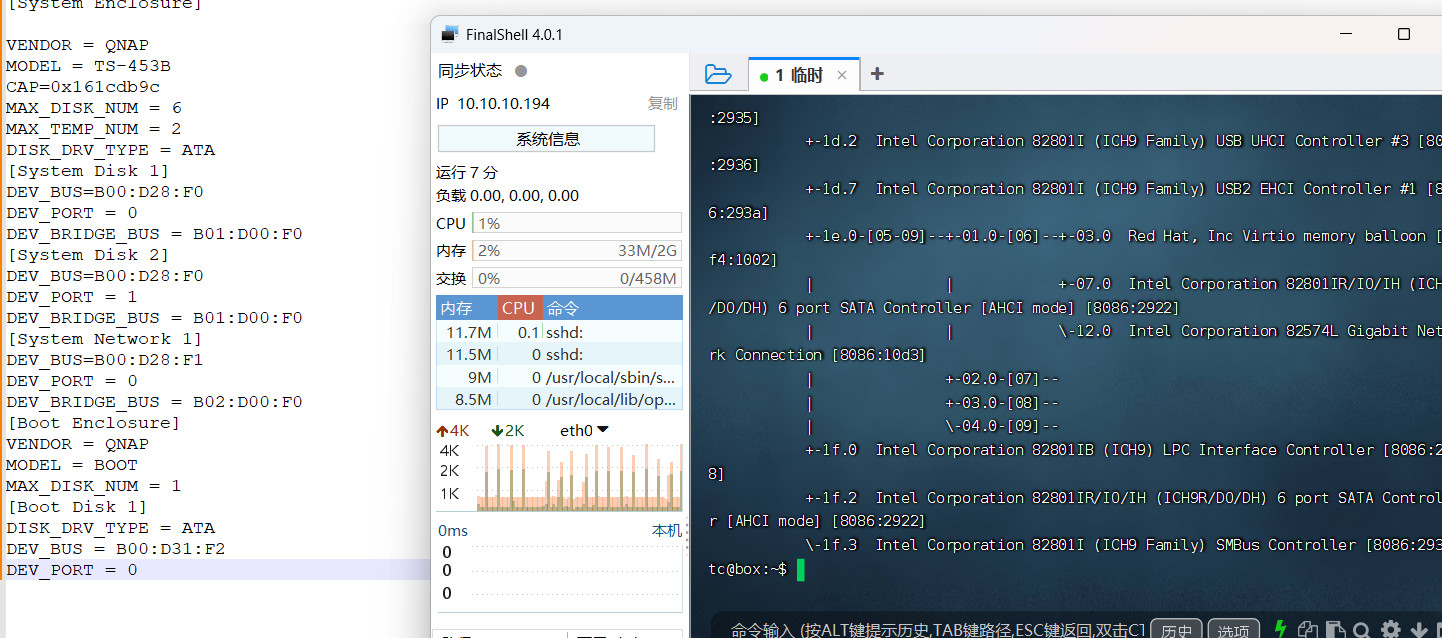Viewport: 1442px width, 638px height.
Task: Click 'MAX_TEMP_NUM = 2' line in editor
Action: (94, 129)
